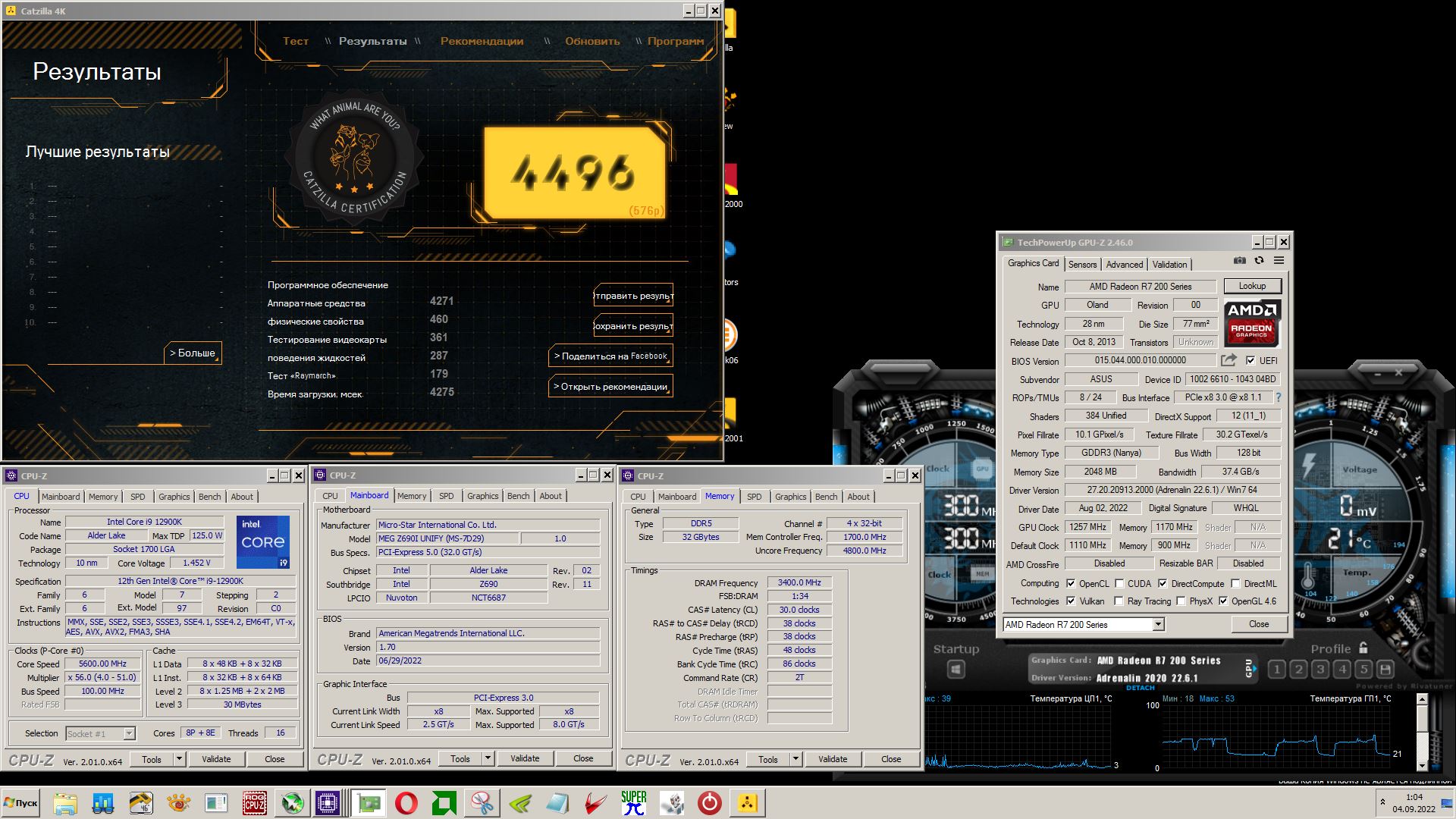Click the Больше button in Catzilla

tap(193, 353)
